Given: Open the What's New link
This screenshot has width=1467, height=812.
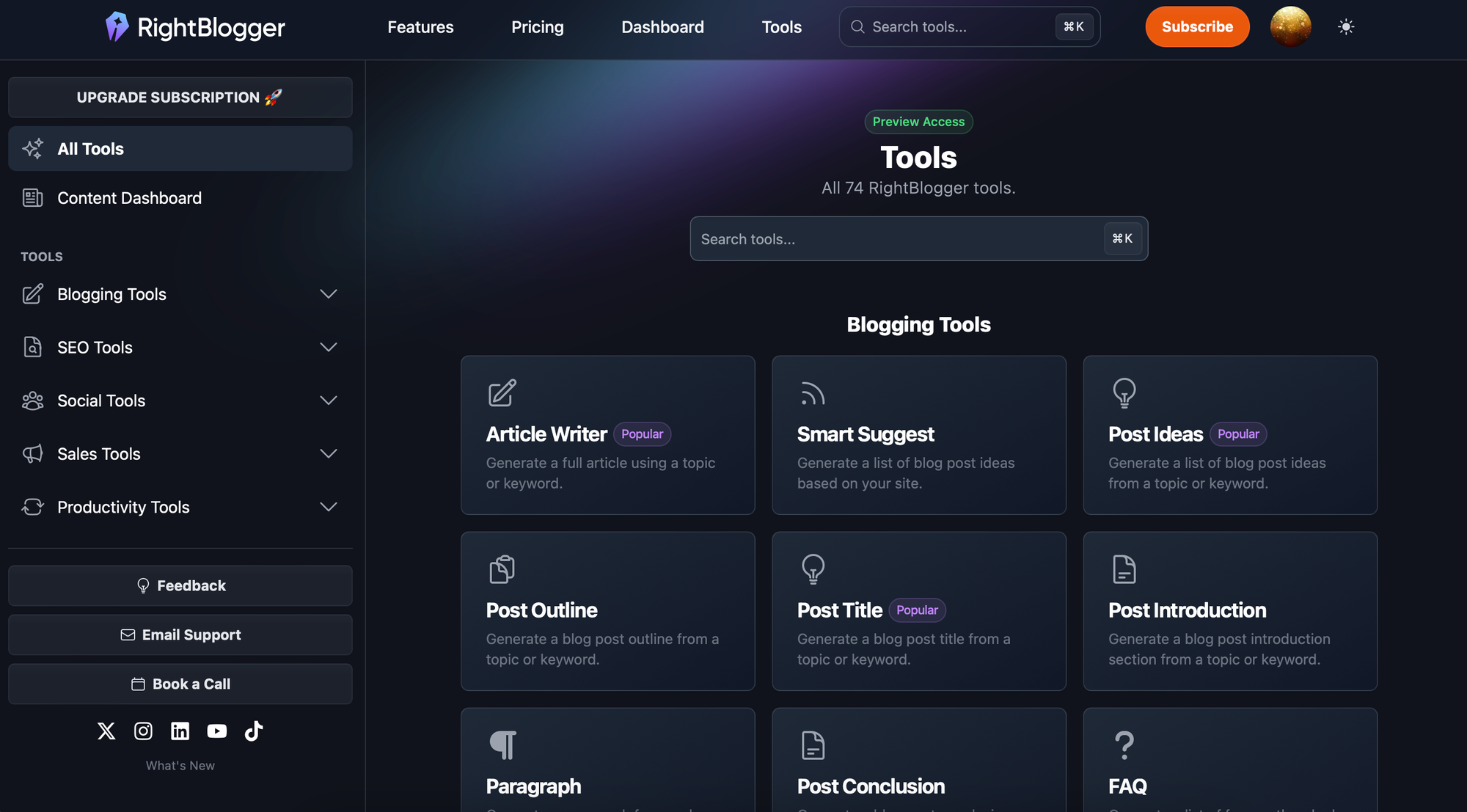Looking at the screenshot, I should click(180, 765).
